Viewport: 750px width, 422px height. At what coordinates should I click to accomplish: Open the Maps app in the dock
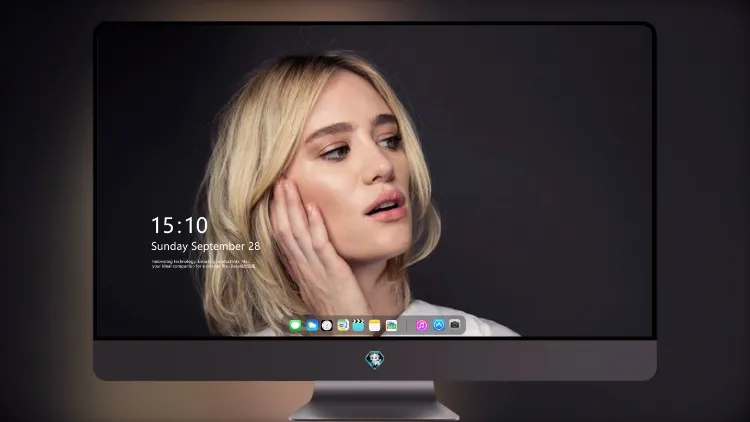(x=343, y=326)
